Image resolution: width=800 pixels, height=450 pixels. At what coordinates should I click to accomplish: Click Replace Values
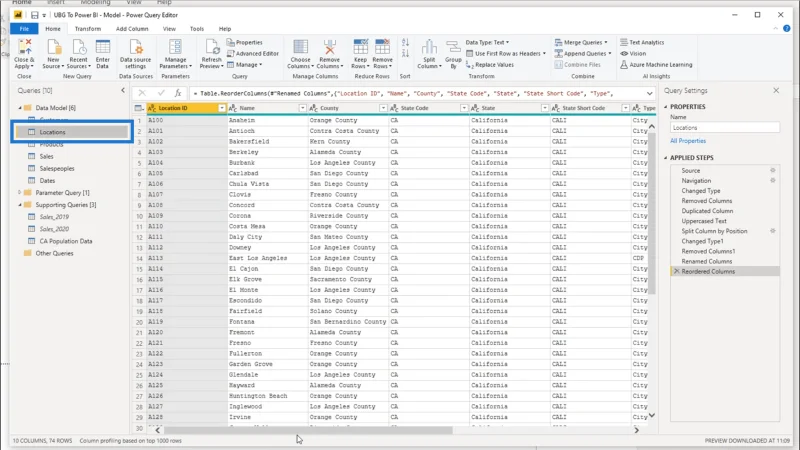click(x=490, y=65)
